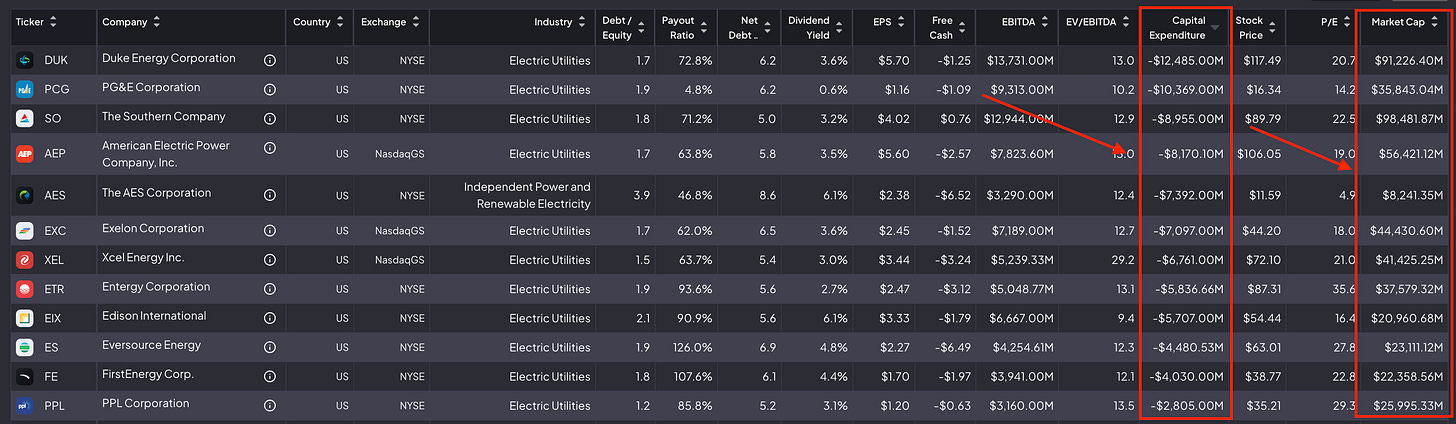Select FirstEnergy payout ratio 107.6%

pyautogui.click(x=693, y=377)
